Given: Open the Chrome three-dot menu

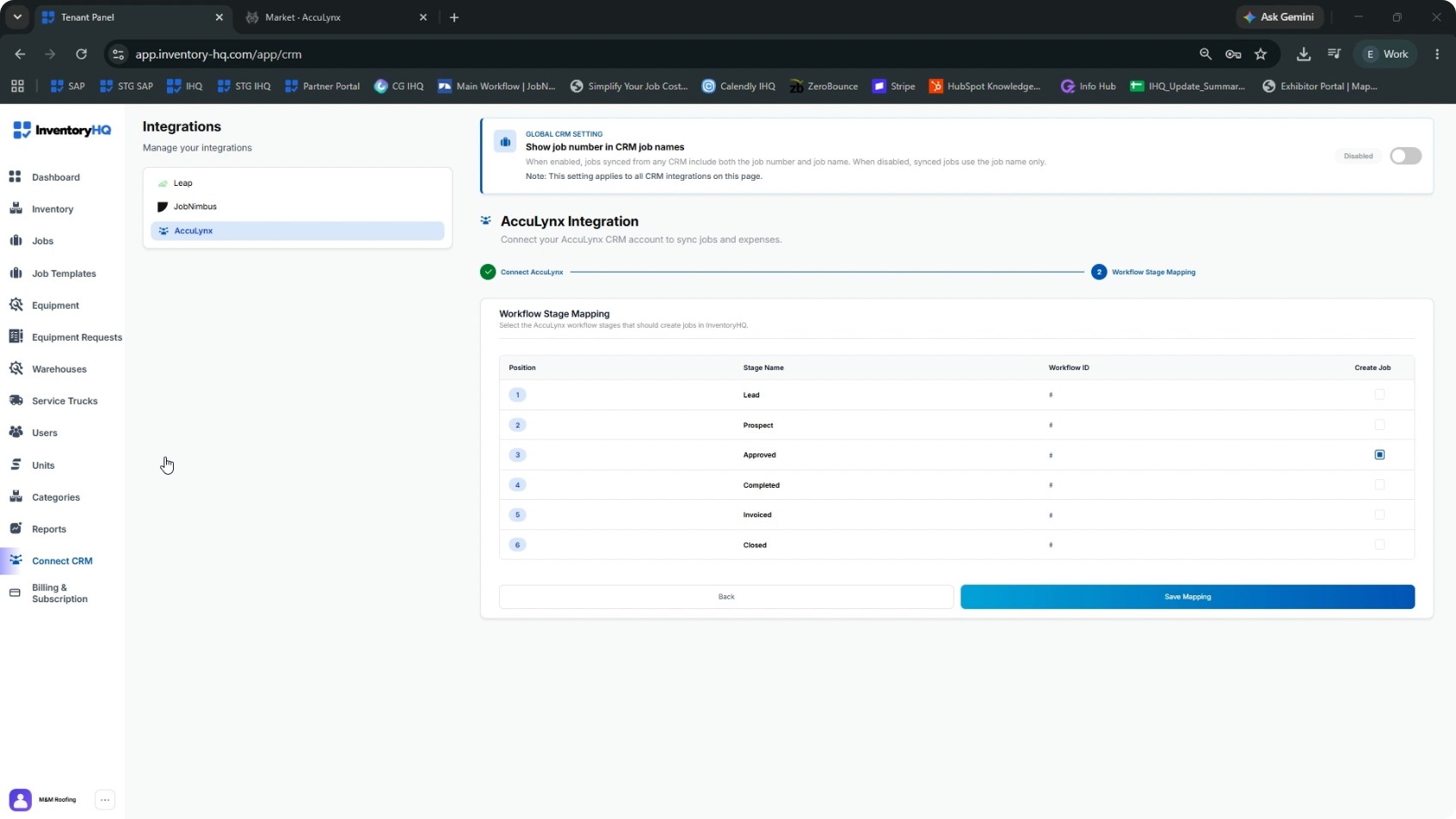Looking at the screenshot, I should 1437,53.
